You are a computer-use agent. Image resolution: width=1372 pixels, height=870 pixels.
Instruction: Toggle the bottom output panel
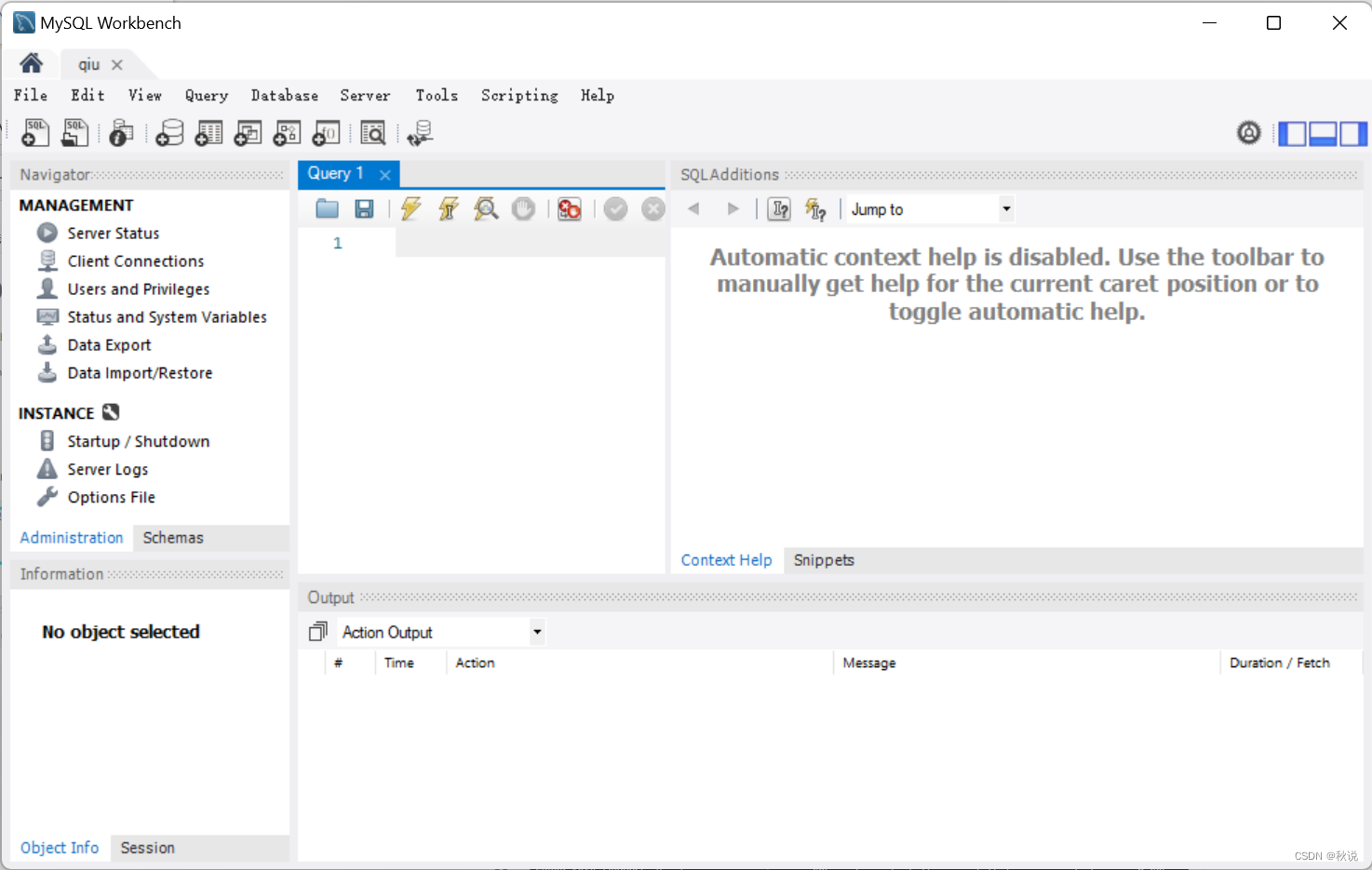point(1323,134)
